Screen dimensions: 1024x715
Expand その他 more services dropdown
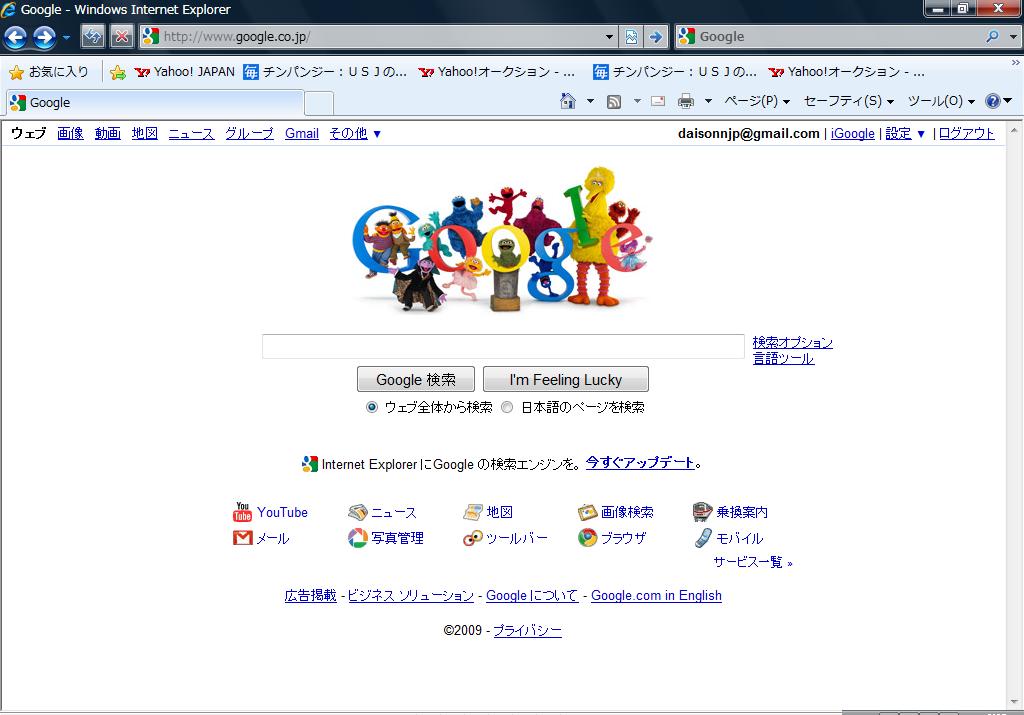377,134
